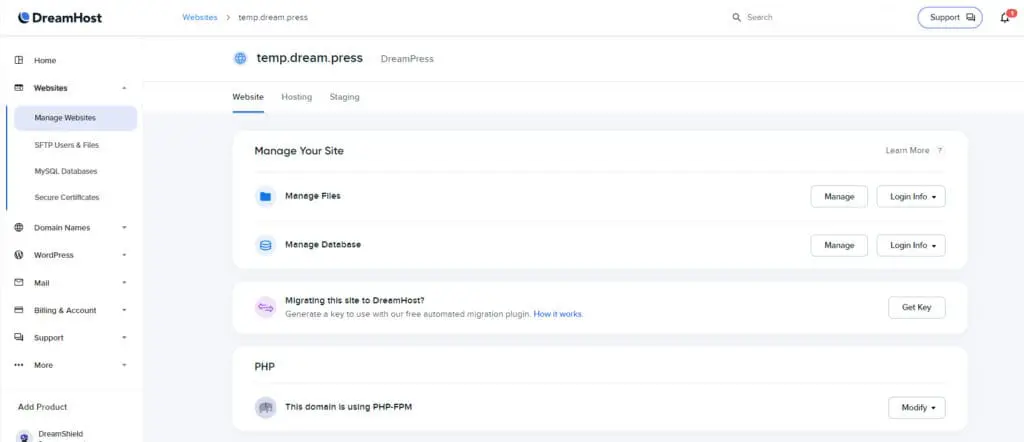The image size is (1024, 442).
Task: Click the globe icon beside temp.dream.press
Action: [241, 58]
